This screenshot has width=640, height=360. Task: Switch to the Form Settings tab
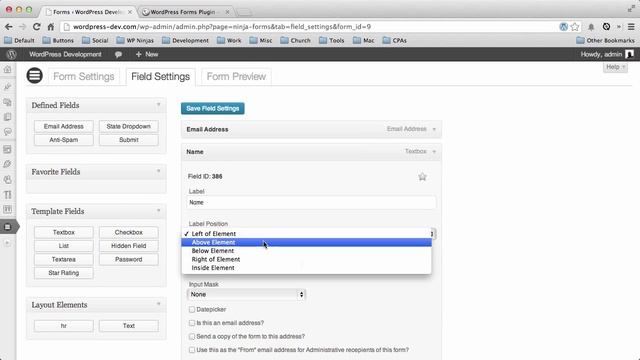coord(84,76)
